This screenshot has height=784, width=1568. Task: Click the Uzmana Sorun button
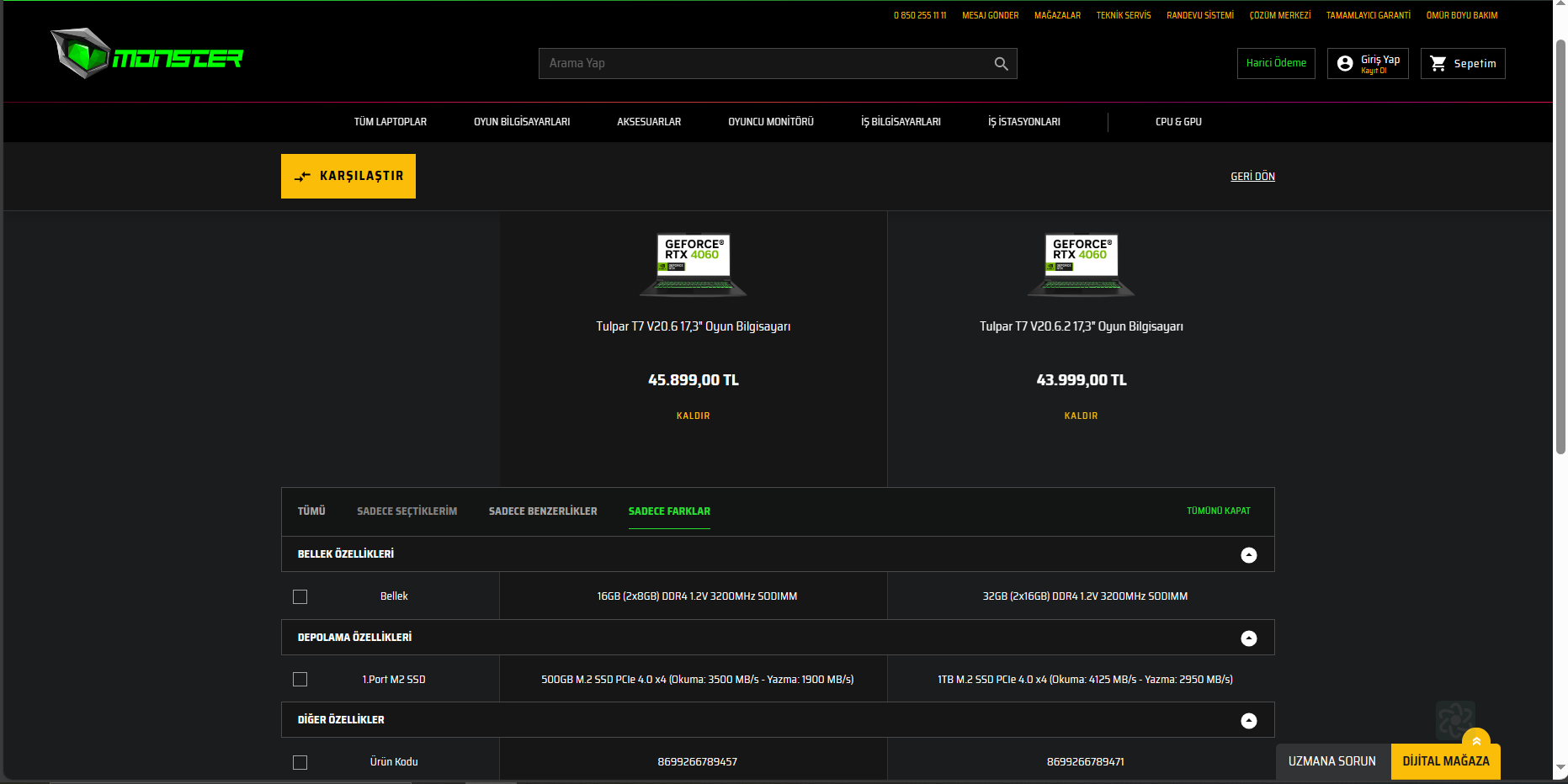[1332, 761]
